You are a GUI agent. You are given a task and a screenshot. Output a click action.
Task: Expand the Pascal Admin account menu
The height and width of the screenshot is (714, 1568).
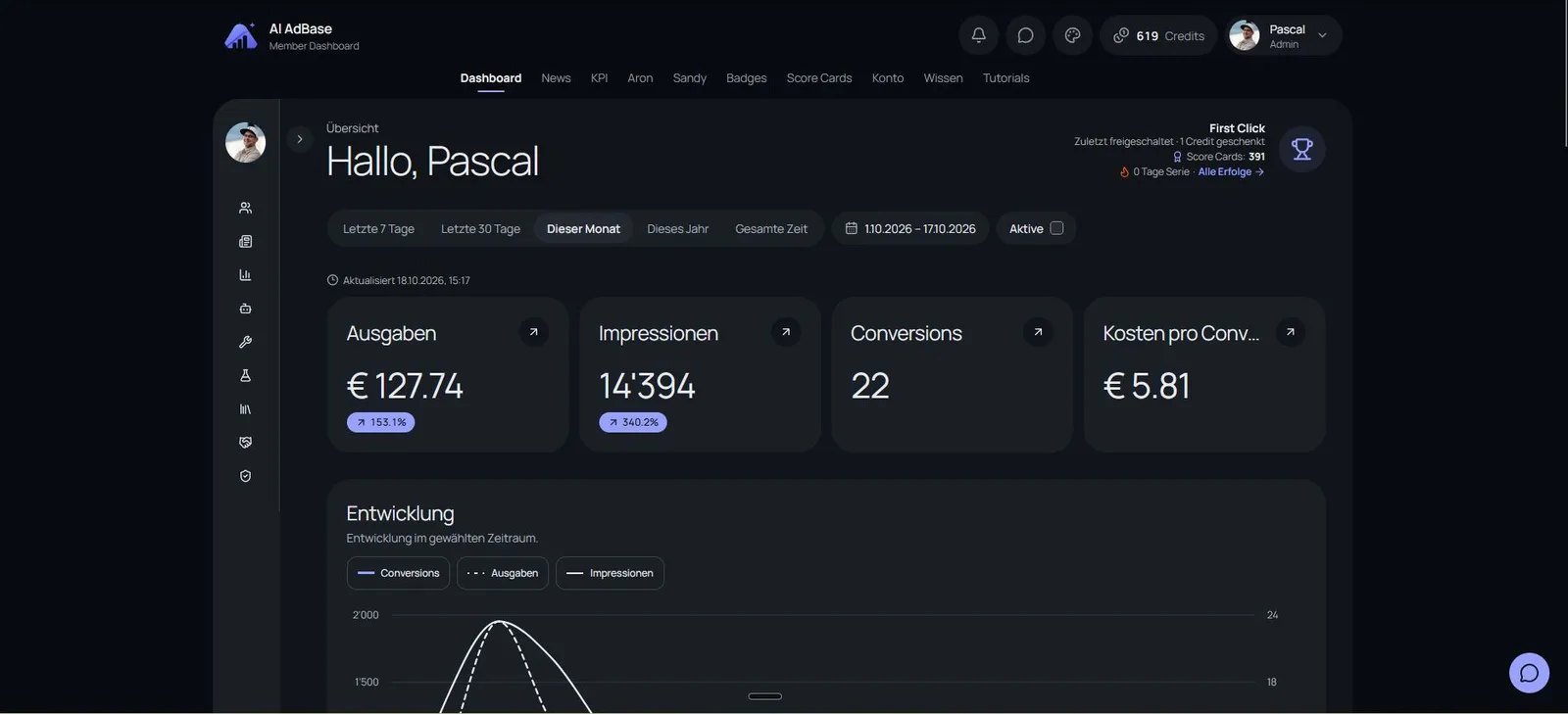(1283, 35)
